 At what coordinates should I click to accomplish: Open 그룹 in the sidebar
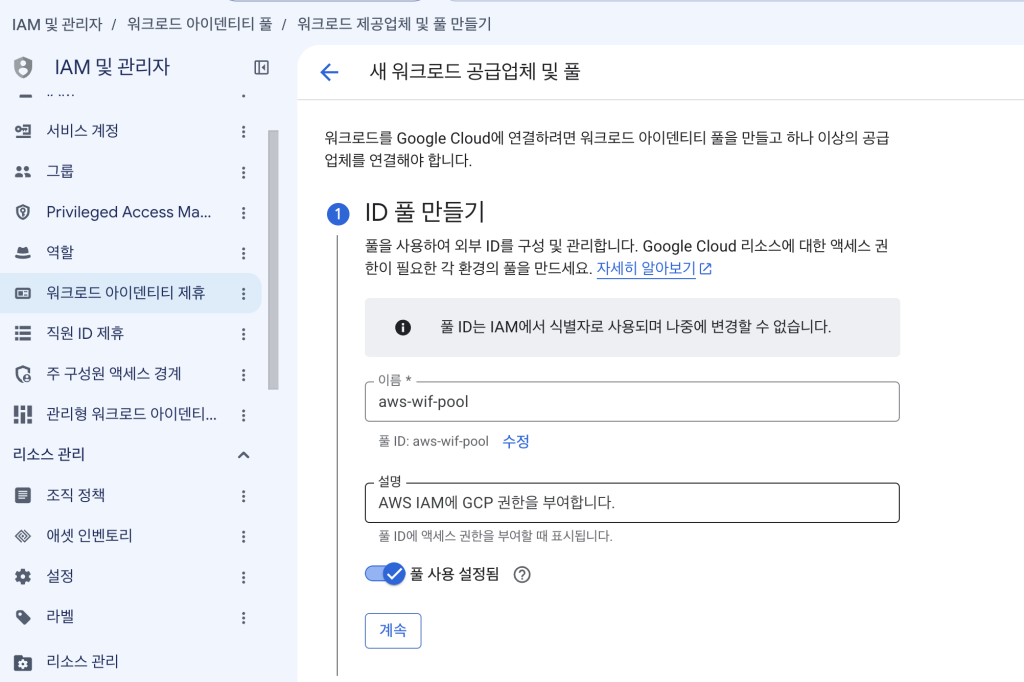(60, 171)
